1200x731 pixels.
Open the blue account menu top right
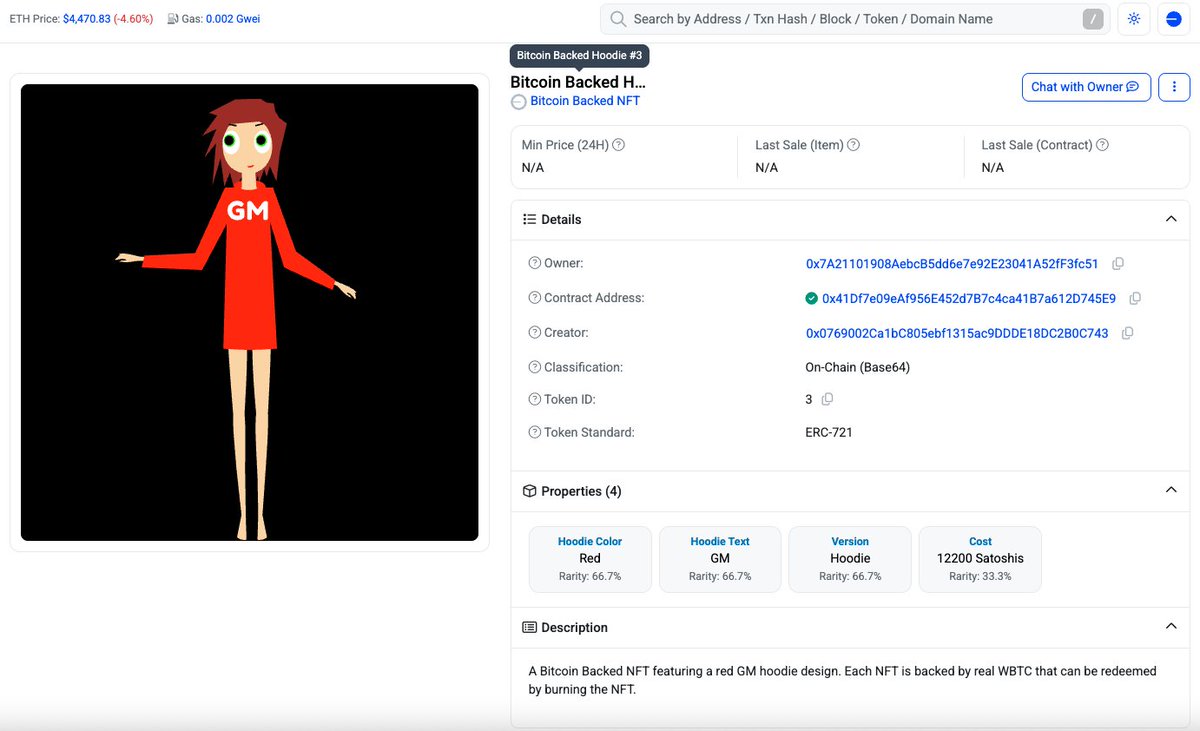(1173, 19)
